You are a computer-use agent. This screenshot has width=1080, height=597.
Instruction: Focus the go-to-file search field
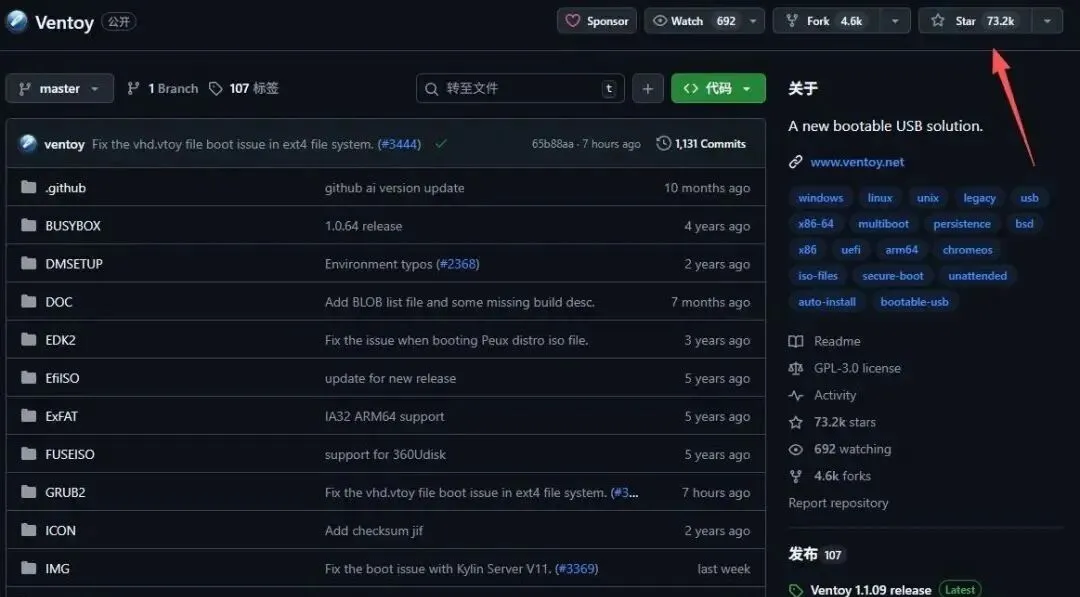pos(520,88)
